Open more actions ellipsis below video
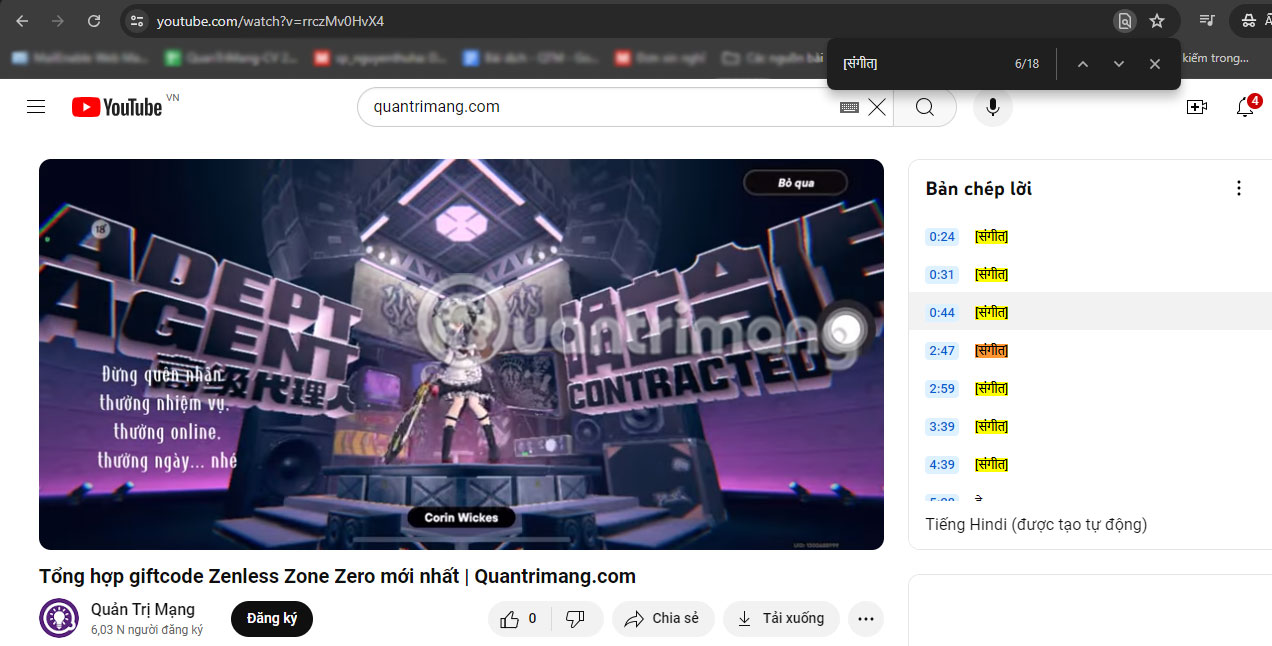This screenshot has width=1272, height=646. pos(866,619)
